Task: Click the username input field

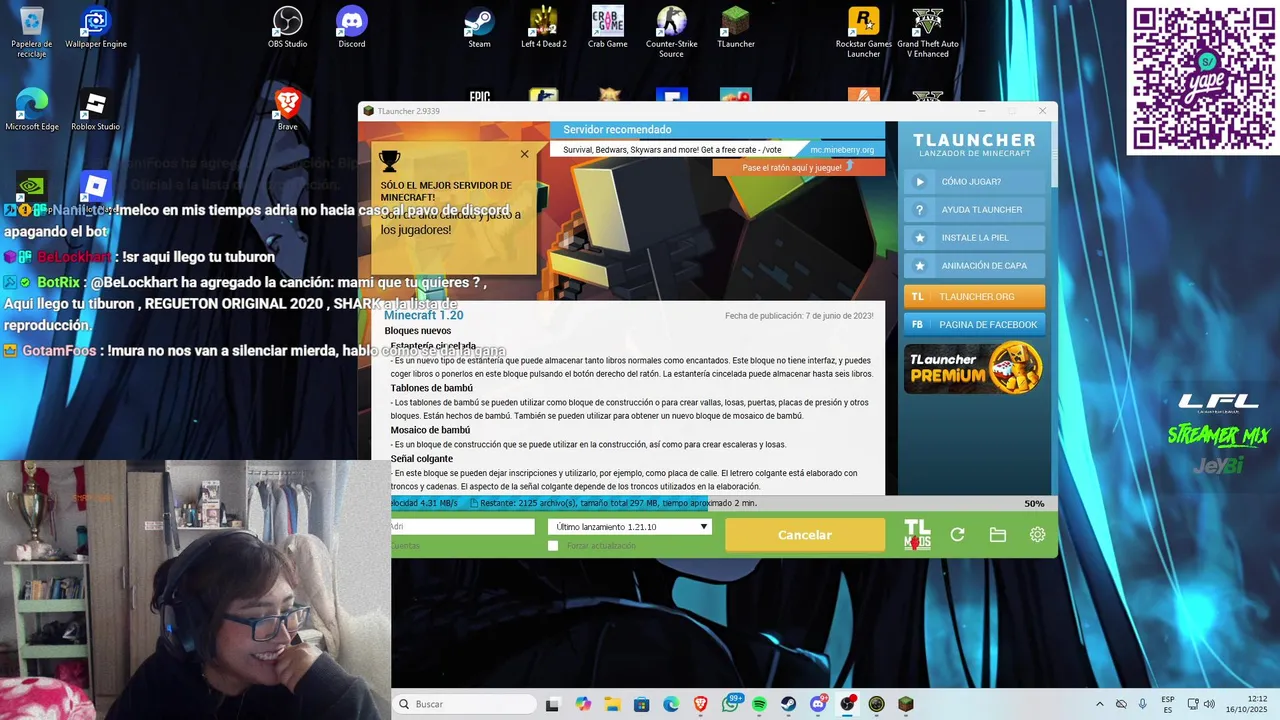Action: pos(462,527)
